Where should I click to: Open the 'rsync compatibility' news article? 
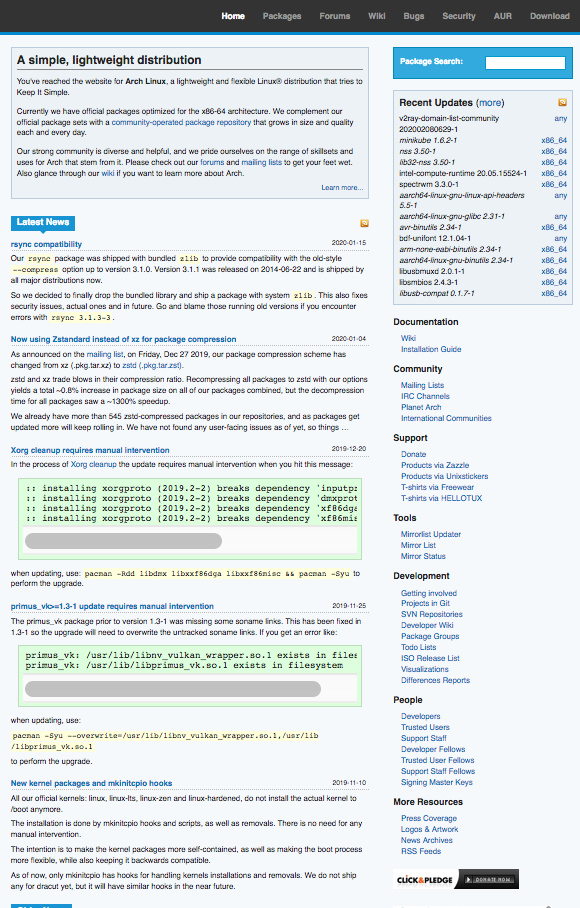tap(46, 244)
